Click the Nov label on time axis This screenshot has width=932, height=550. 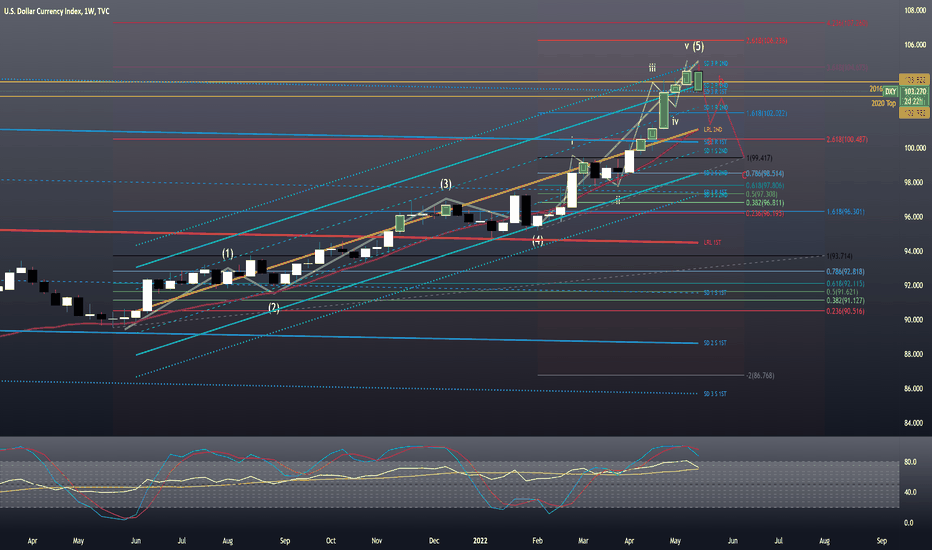(x=376, y=541)
